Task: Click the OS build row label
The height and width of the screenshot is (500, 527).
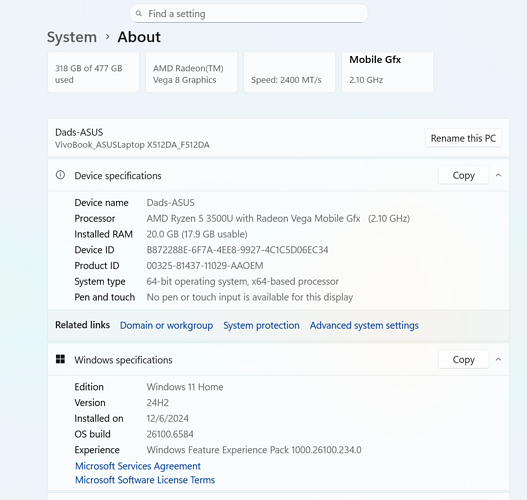Action: point(92,434)
